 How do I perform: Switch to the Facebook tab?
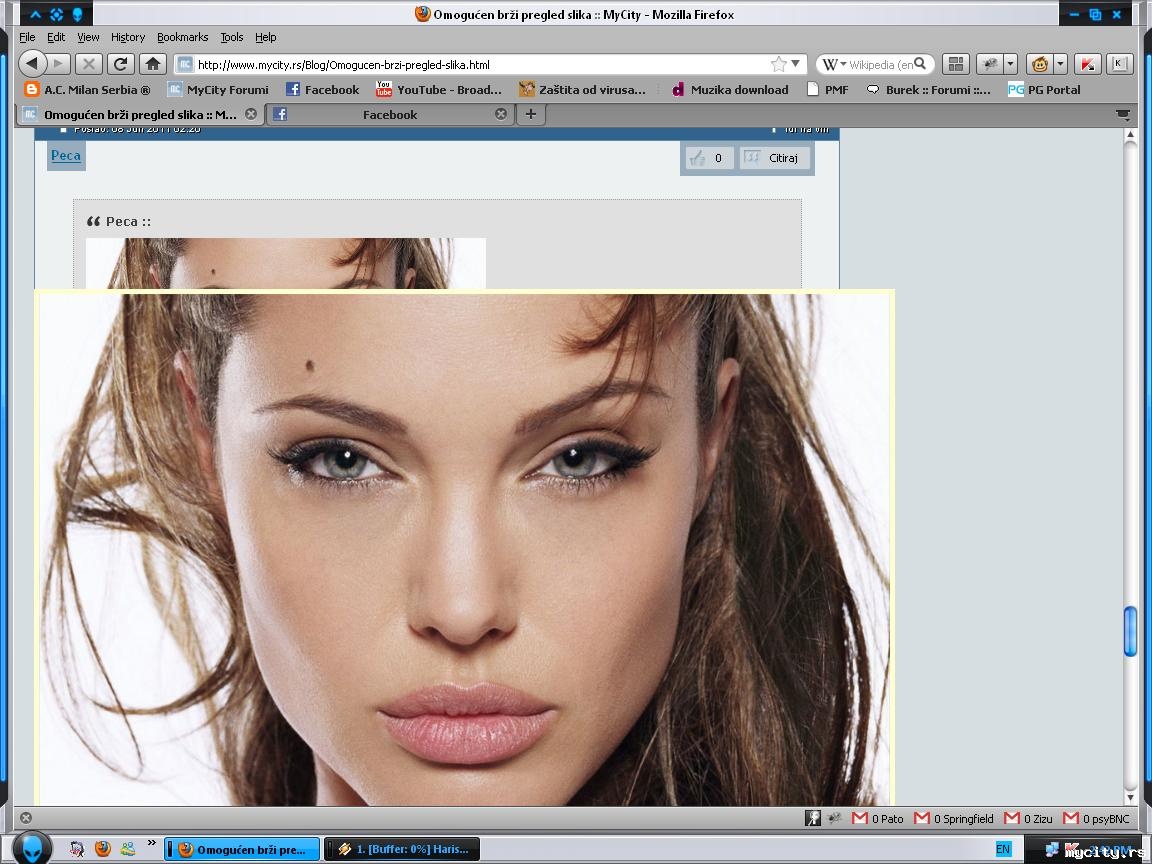389,114
